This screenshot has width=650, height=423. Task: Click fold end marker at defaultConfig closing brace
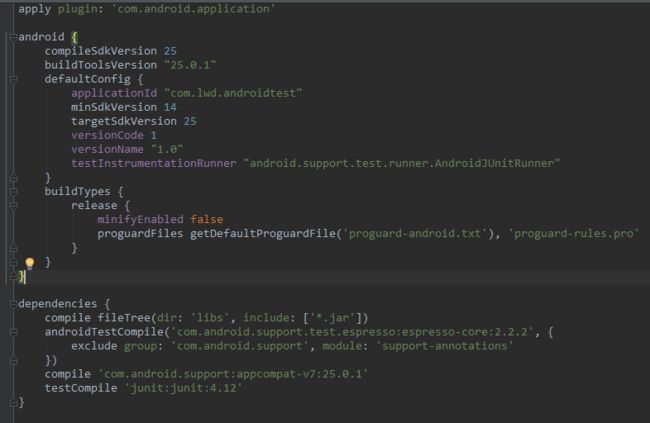coord(13,178)
